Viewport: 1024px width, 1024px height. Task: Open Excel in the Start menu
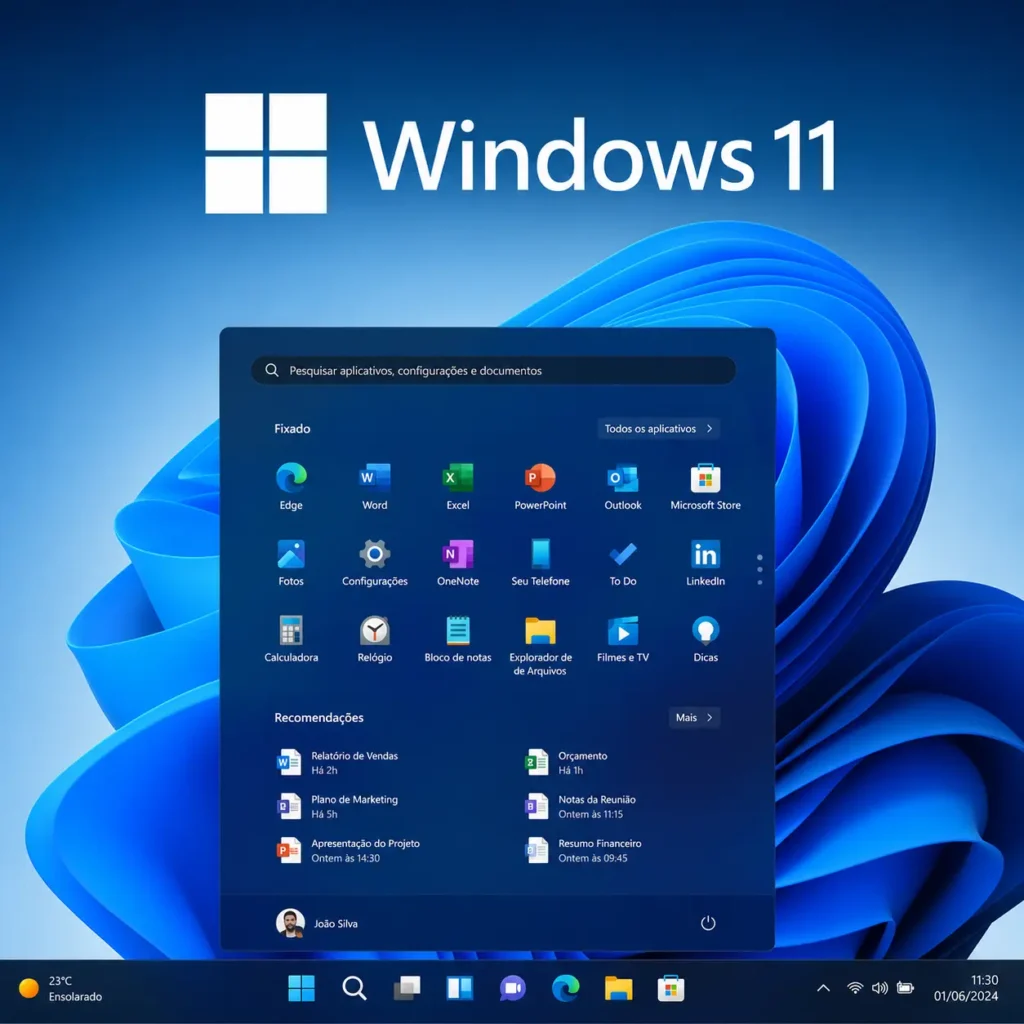(458, 486)
